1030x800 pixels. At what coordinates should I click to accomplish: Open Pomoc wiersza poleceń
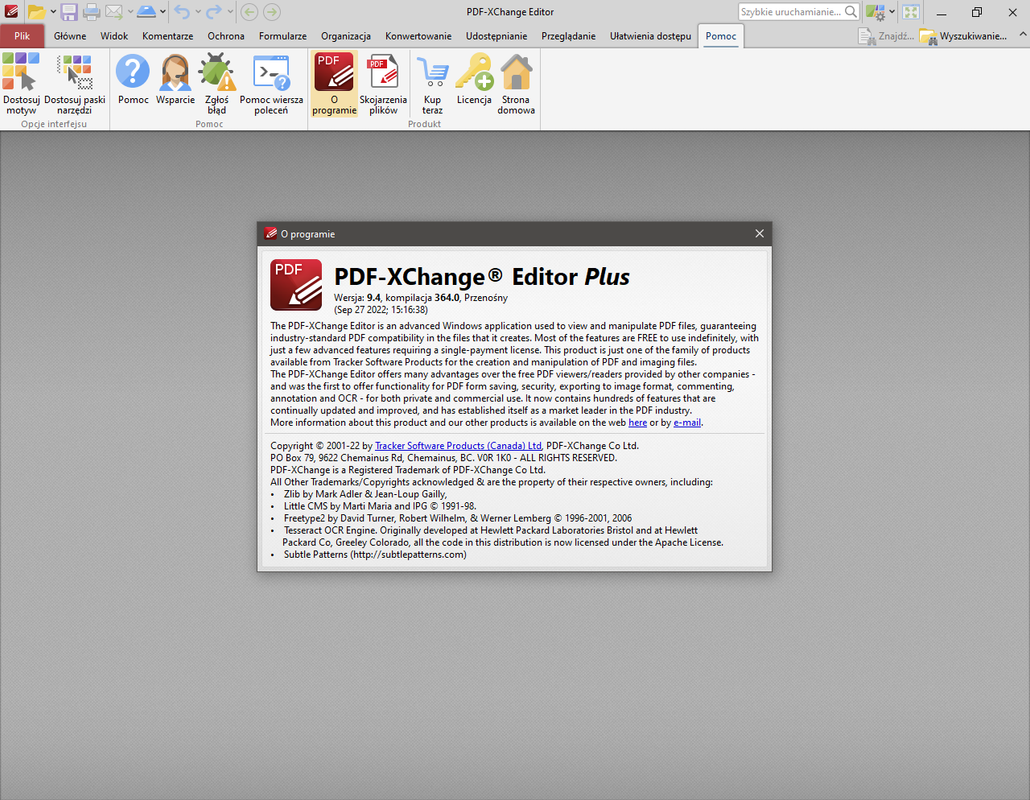(x=271, y=83)
